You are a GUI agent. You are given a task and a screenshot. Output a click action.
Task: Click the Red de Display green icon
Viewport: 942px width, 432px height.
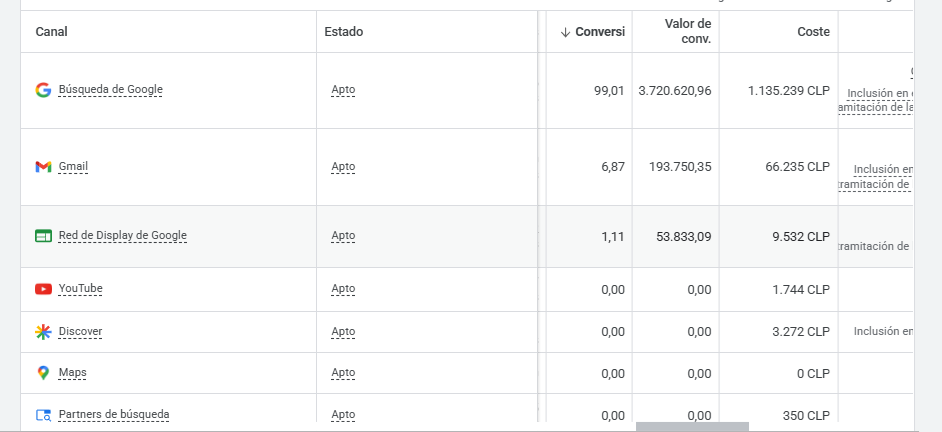pos(43,236)
